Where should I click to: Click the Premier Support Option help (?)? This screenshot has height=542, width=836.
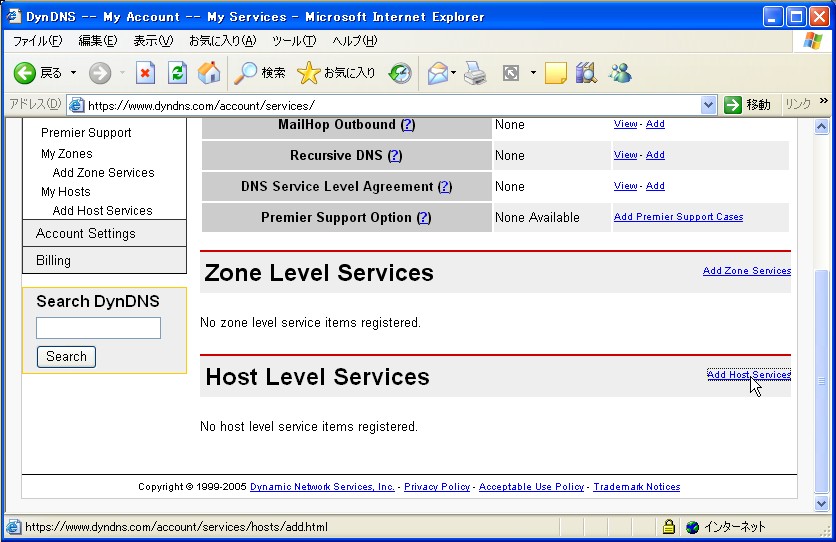[x=424, y=217]
